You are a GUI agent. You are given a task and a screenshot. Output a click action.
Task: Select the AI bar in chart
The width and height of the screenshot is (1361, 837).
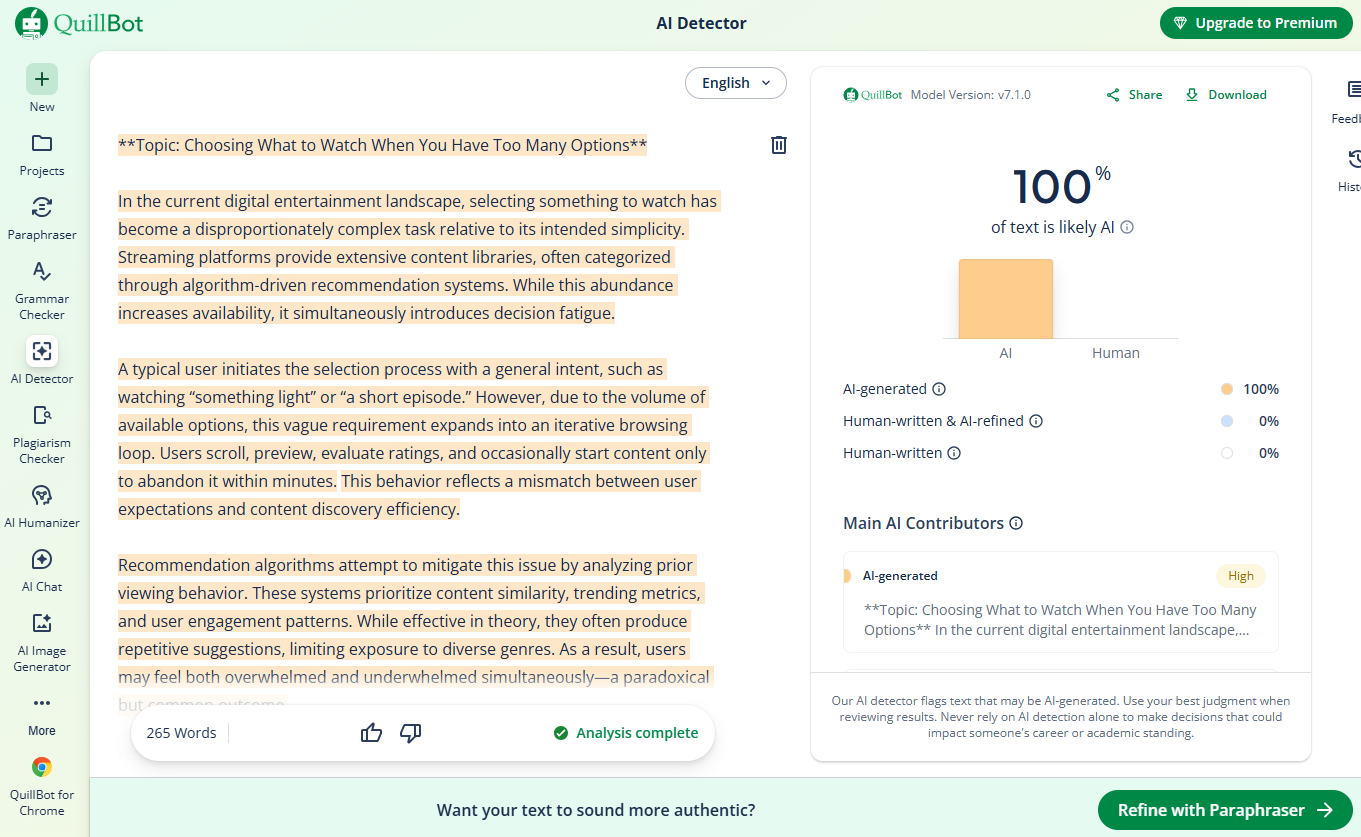click(x=1006, y=299)
